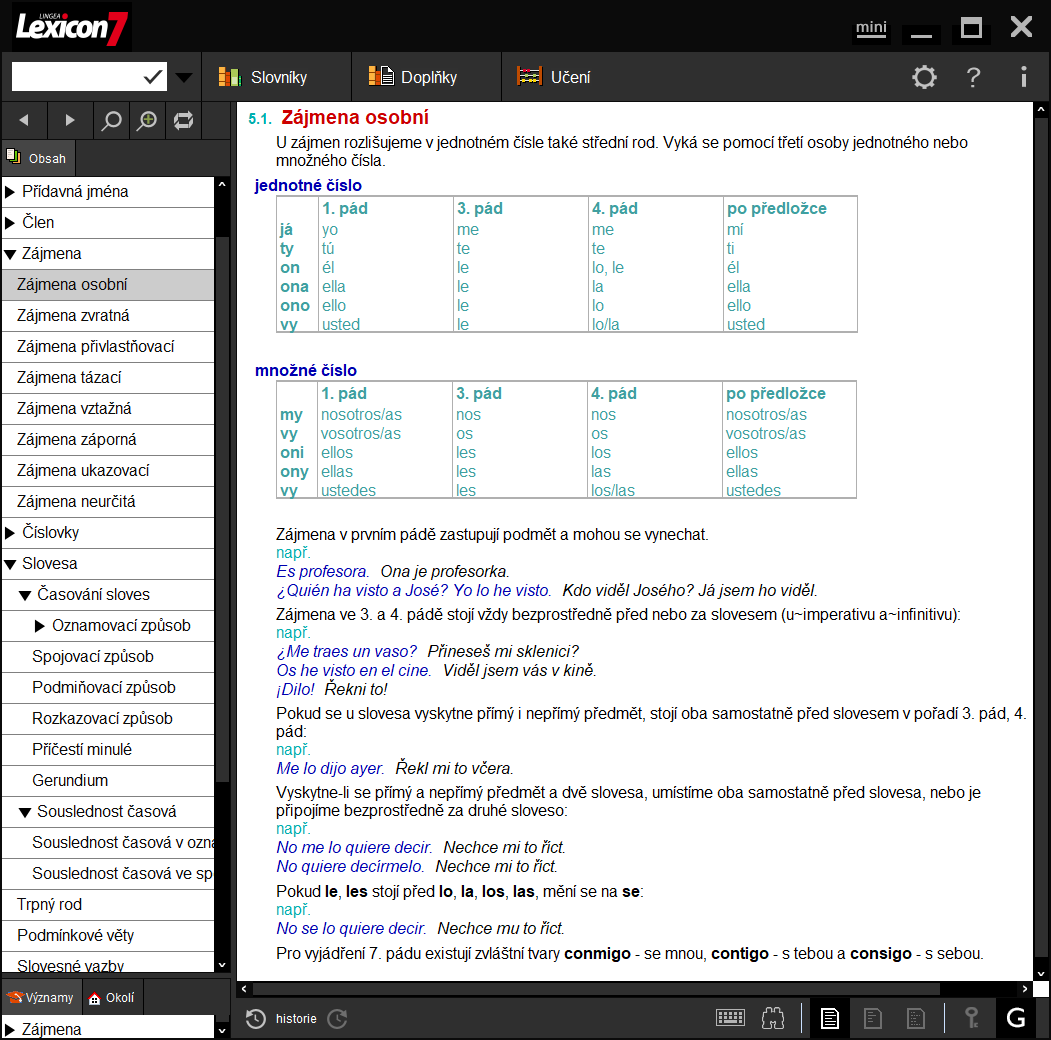The width and height of the screenshot is (1051, 1040).
Task: Switch to mini mode
Action: [x=871, y=28]
